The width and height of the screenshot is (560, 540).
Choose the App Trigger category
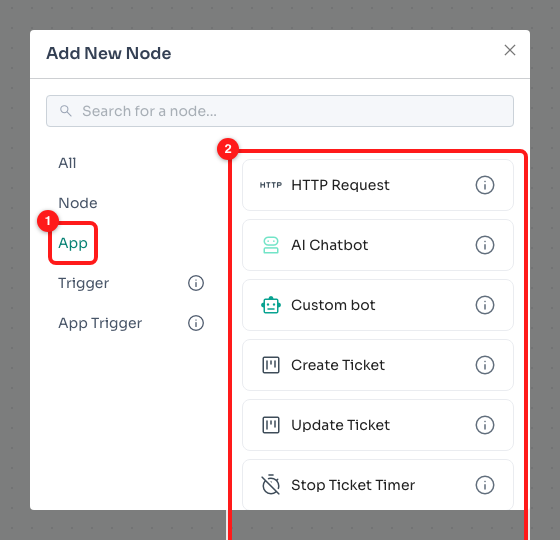(x=100, y=323)
